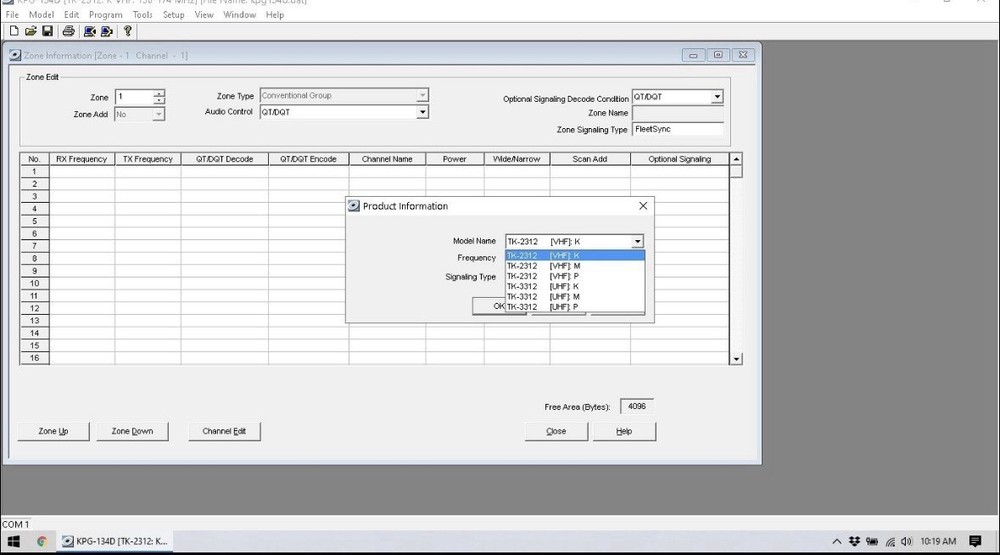Click the Dropbox tray icon
The height and width of the screenshot is (555, 1000).
pyautogui.click(x=855, y=542)
